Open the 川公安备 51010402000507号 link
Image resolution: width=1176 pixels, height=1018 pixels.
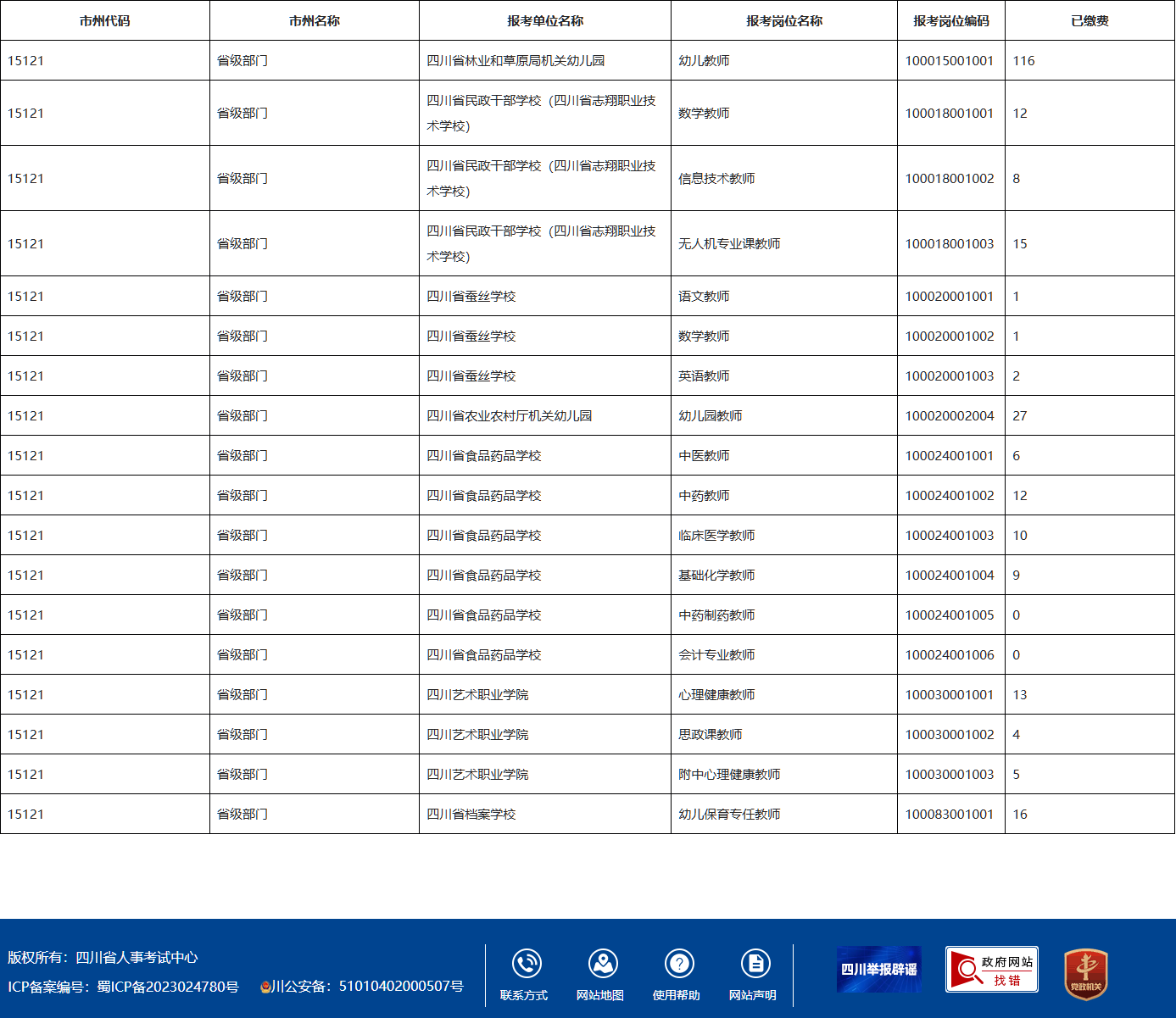click(368, 987)
